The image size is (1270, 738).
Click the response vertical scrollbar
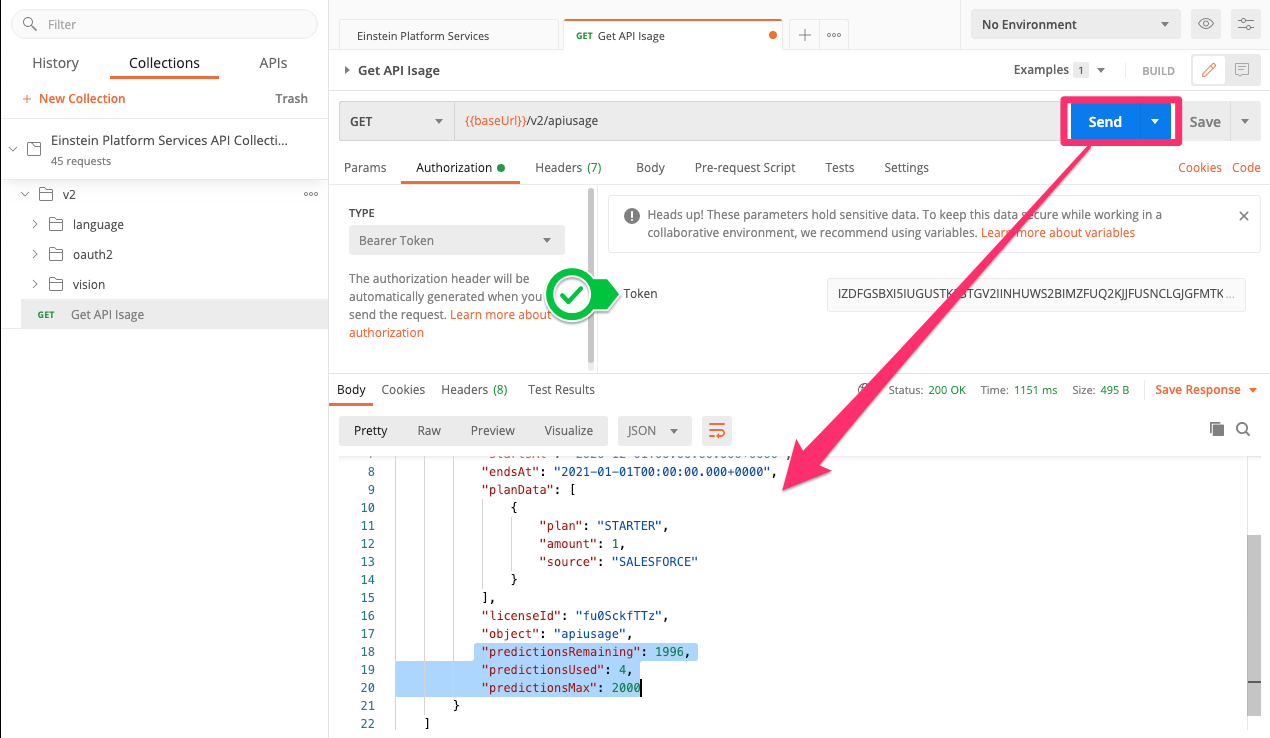(1254, 624)
